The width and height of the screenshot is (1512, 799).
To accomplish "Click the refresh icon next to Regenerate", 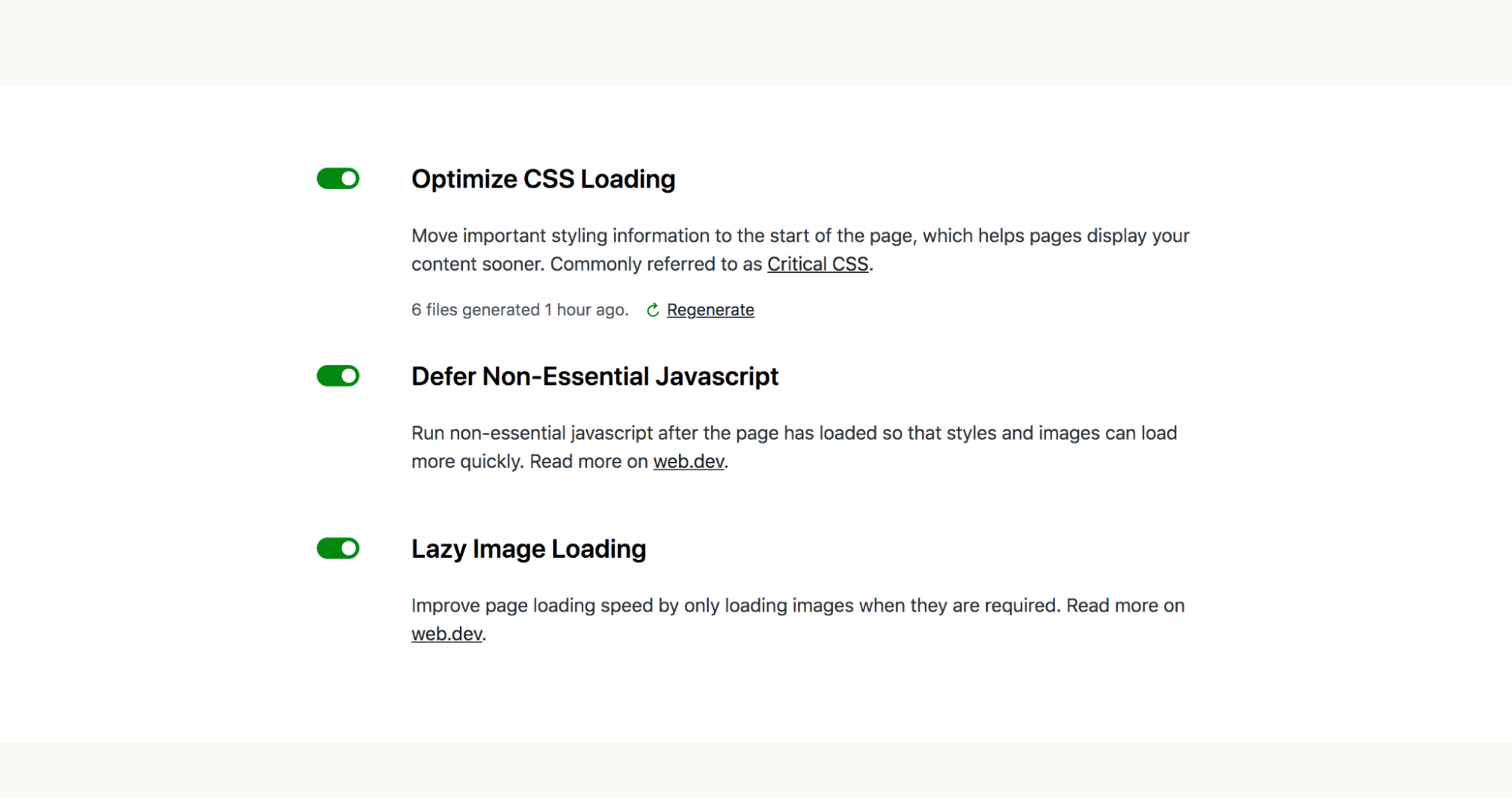I will [x=652, y=310].
